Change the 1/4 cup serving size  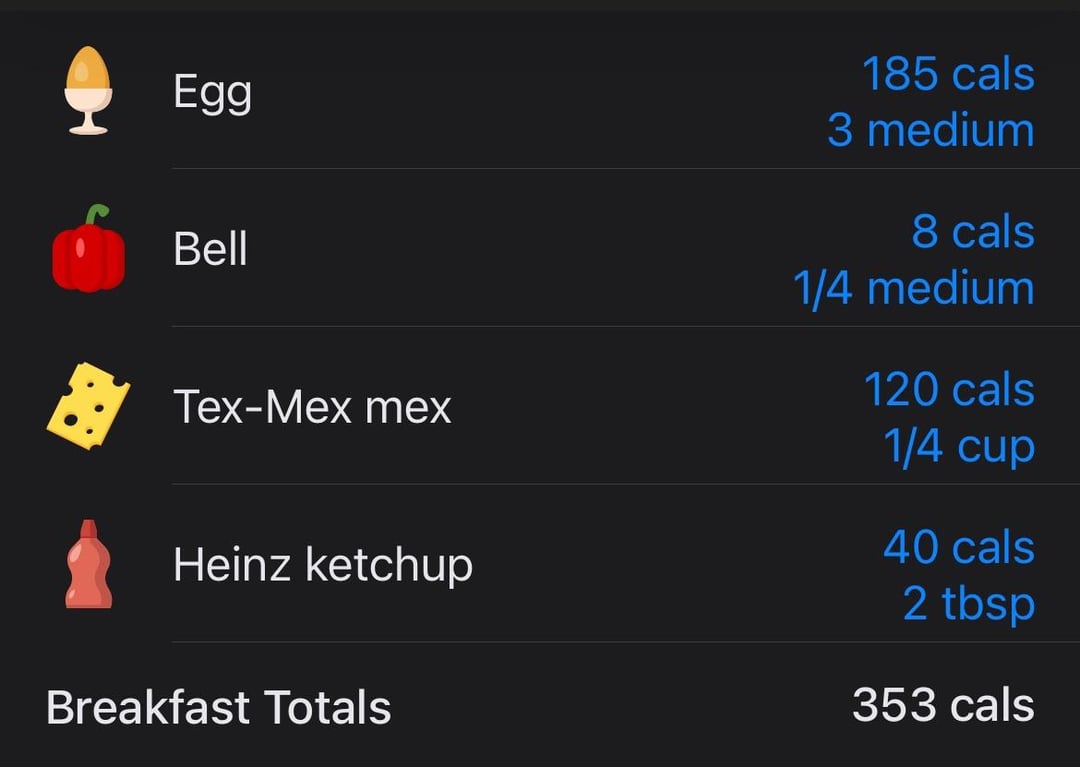click(x=959, y=448)
